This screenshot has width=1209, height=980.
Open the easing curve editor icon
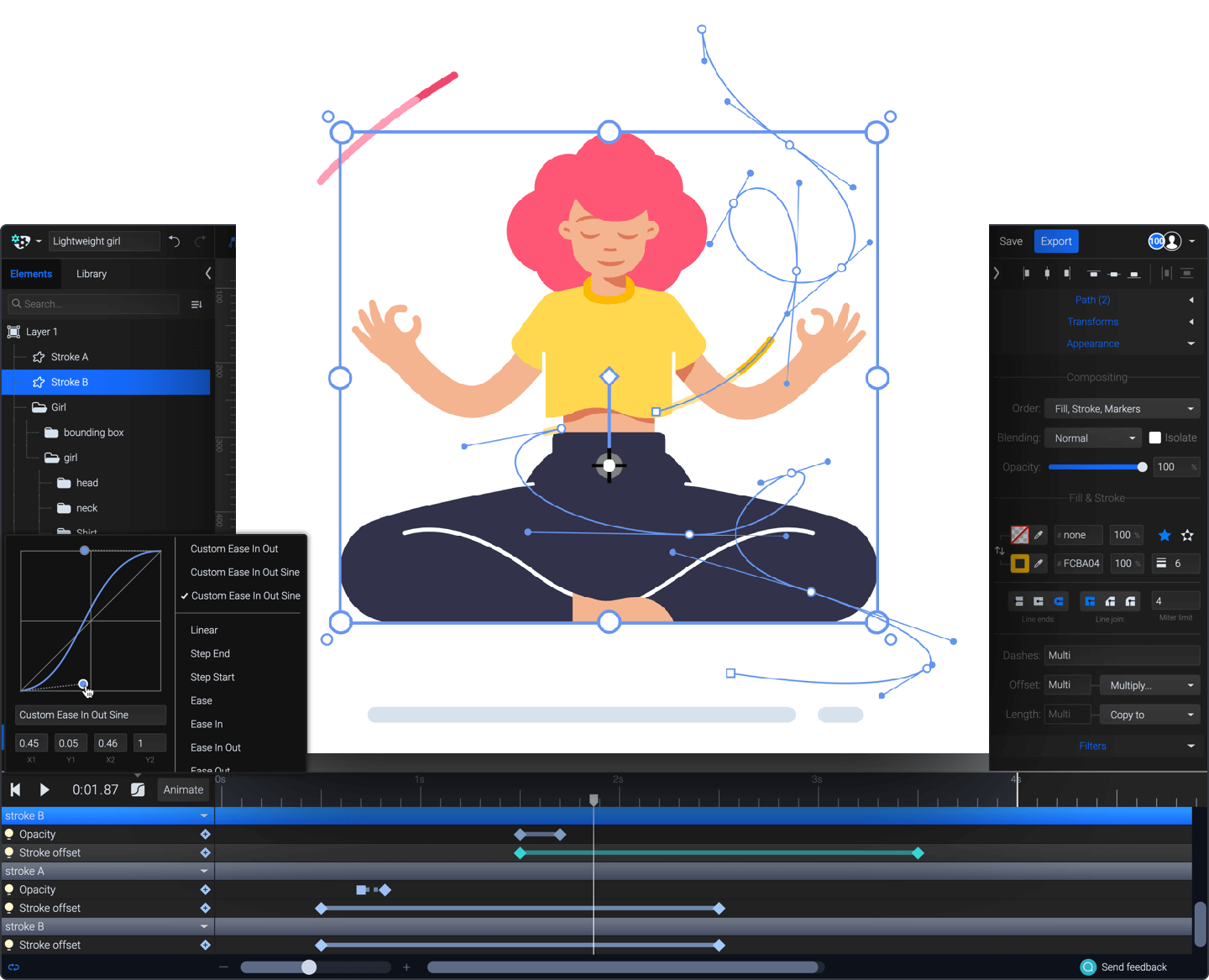[x=138, y=789]
